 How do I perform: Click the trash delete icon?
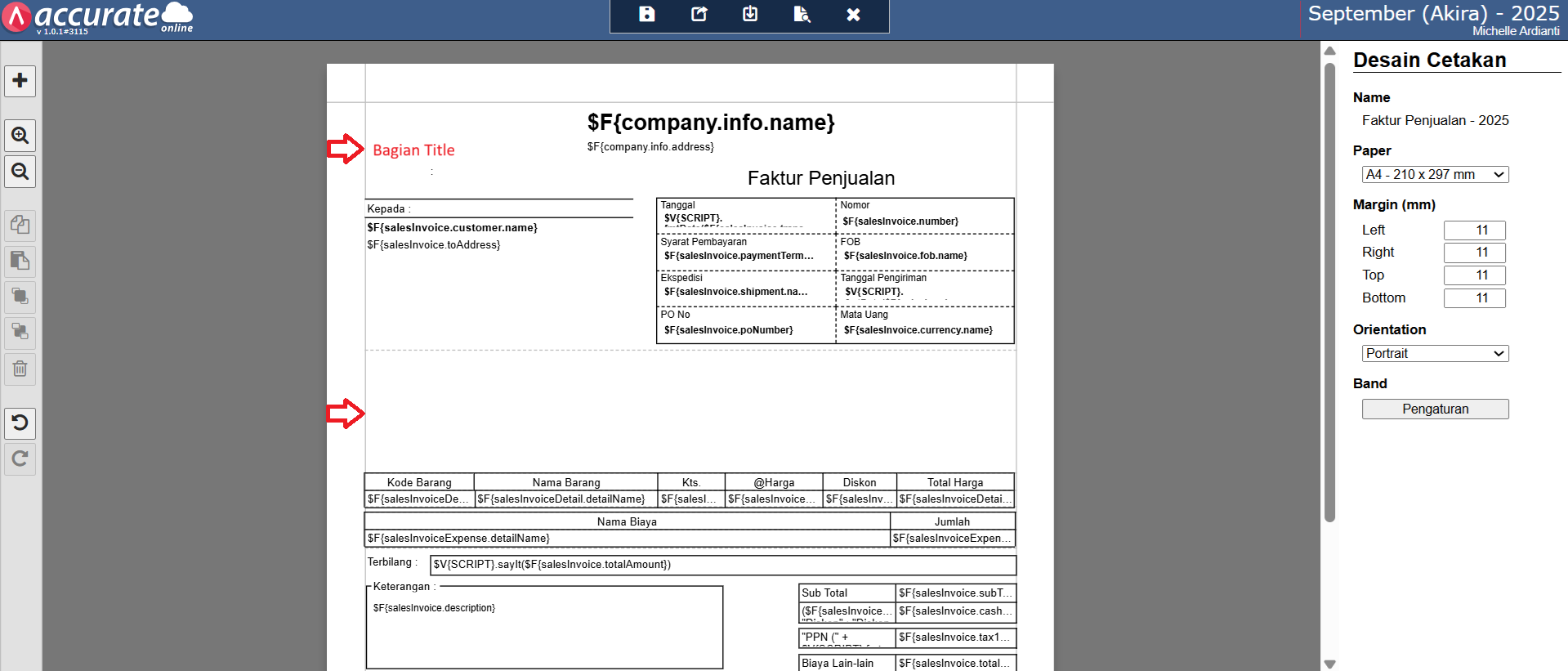20,369
